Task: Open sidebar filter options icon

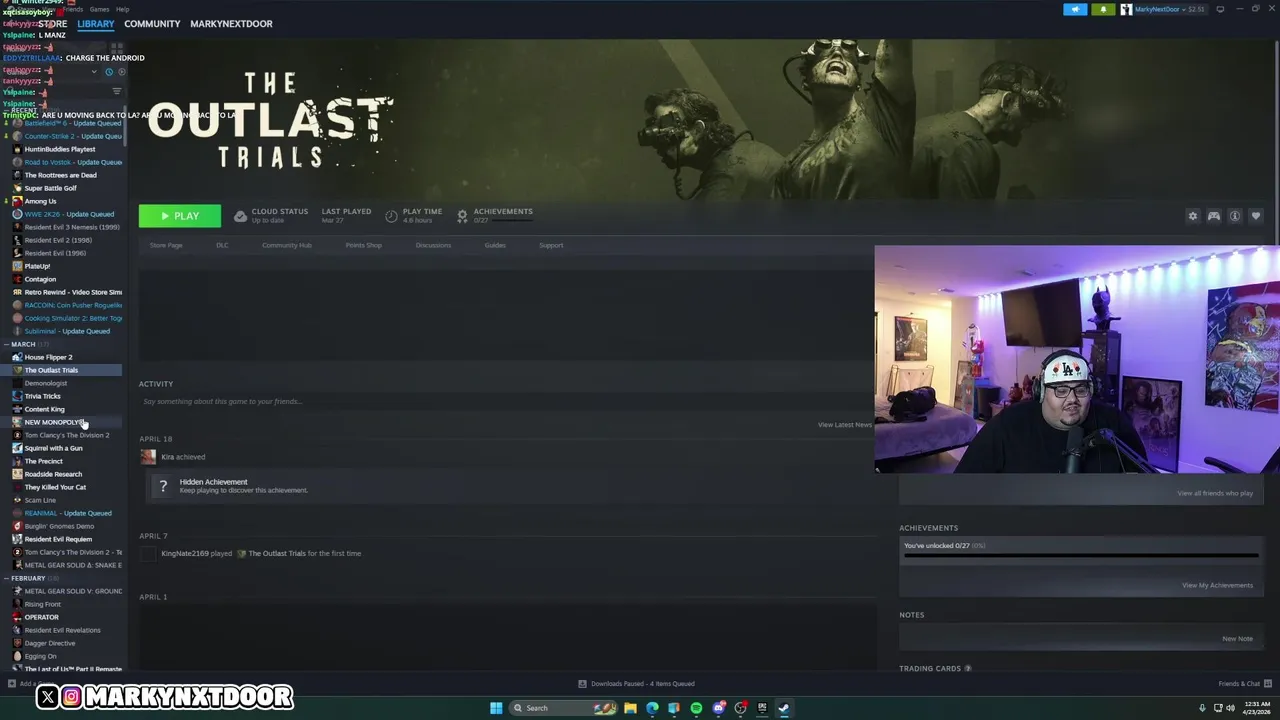Action: (x=116, y=91)
